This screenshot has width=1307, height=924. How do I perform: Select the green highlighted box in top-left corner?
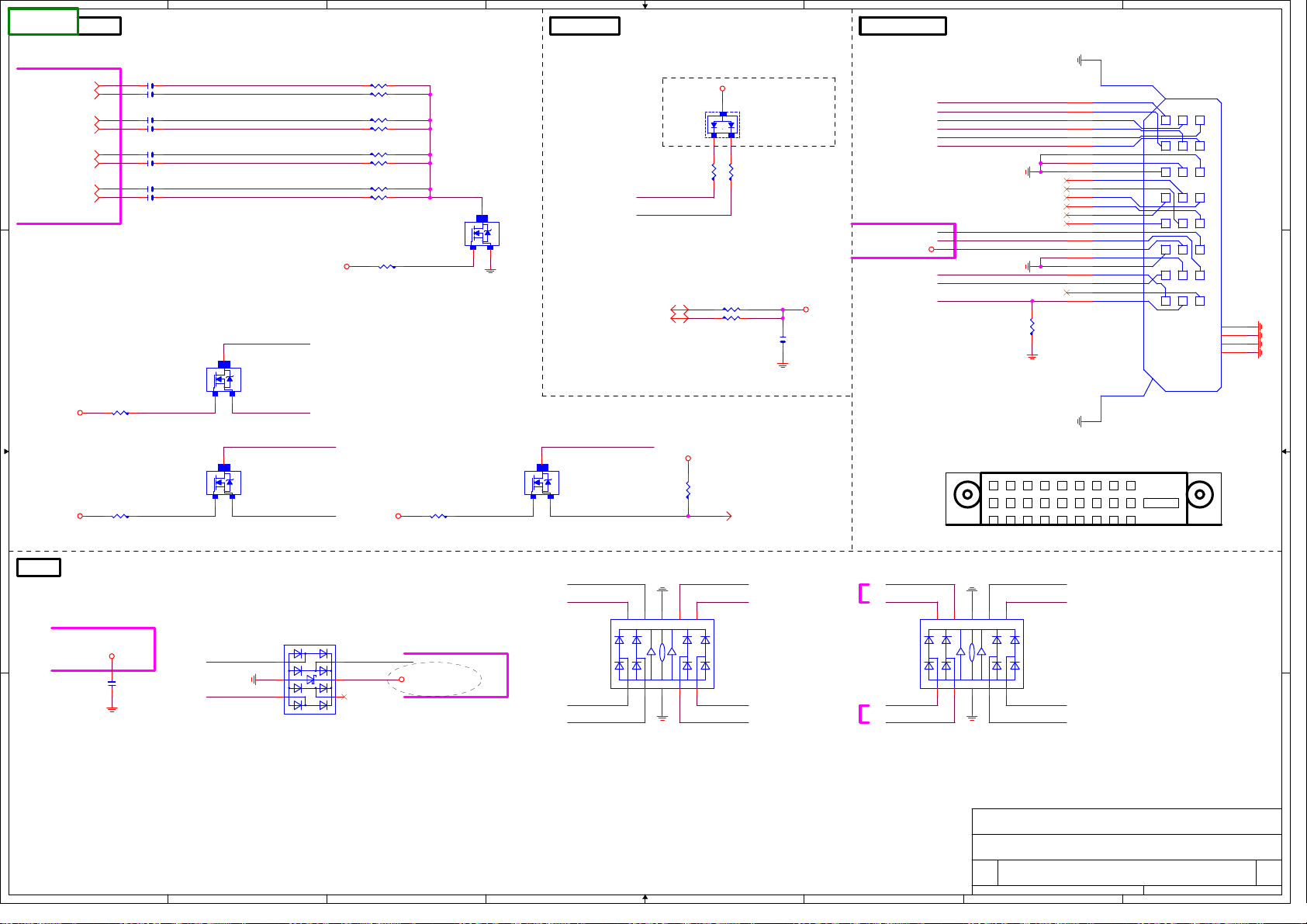click(x=43, y=22)
